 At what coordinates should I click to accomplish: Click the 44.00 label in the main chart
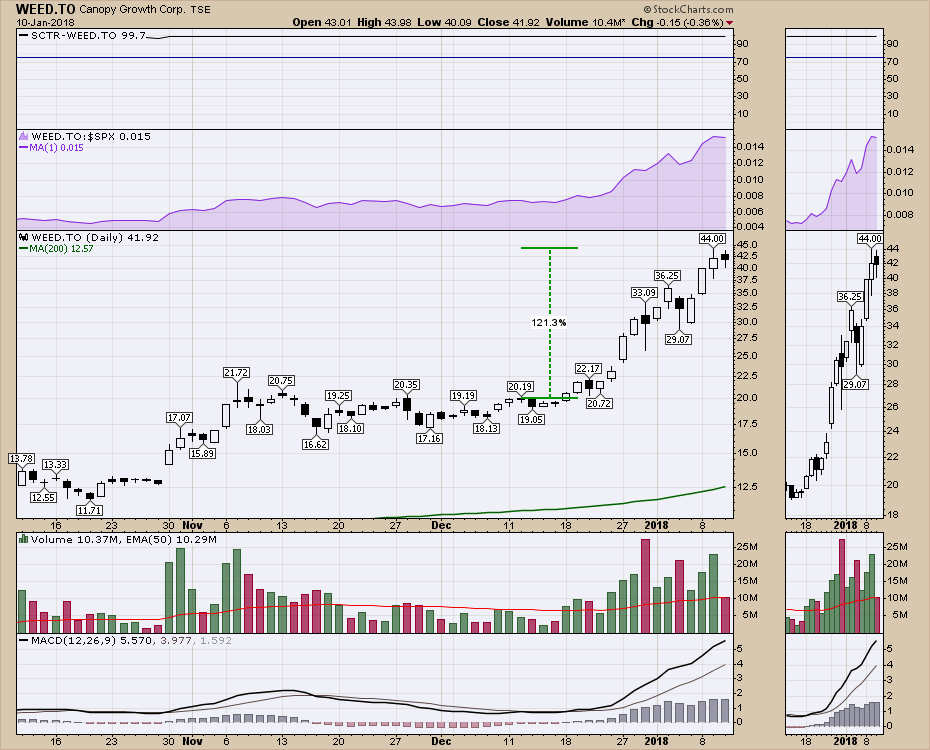pyautogui.click(x=712, y=238)
